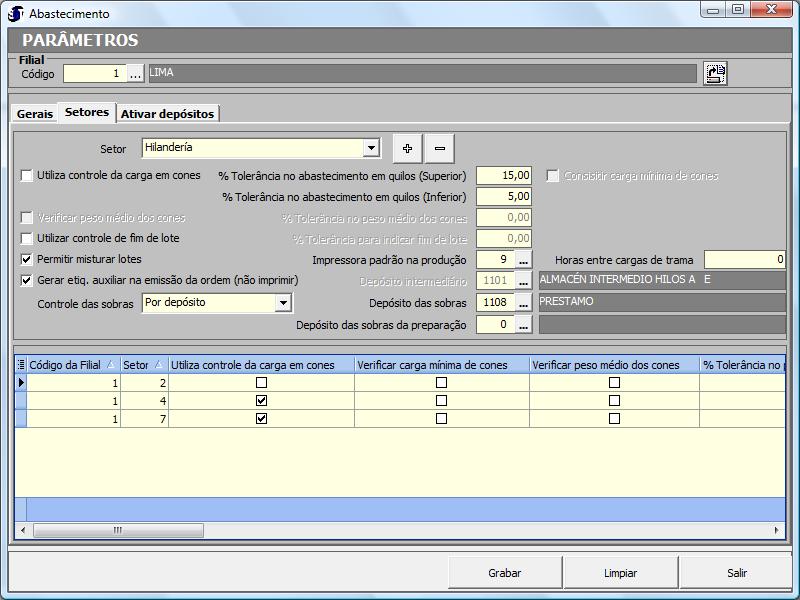Click the horizontal scrollbar right arrow in the grid
The width and height of the screenshot is (800, 600).
(778, 530)
